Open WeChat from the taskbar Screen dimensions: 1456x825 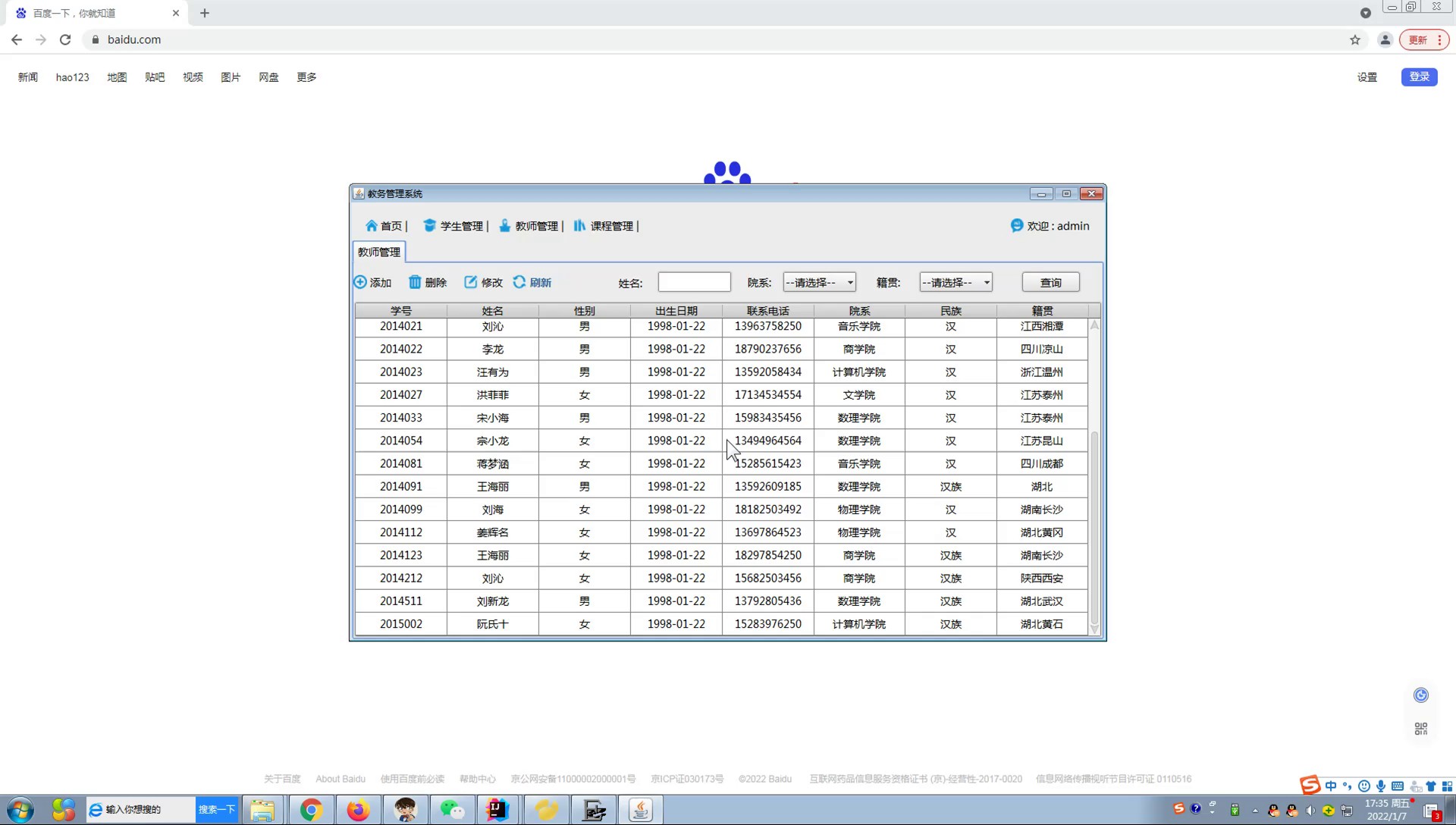pos(452,810)
